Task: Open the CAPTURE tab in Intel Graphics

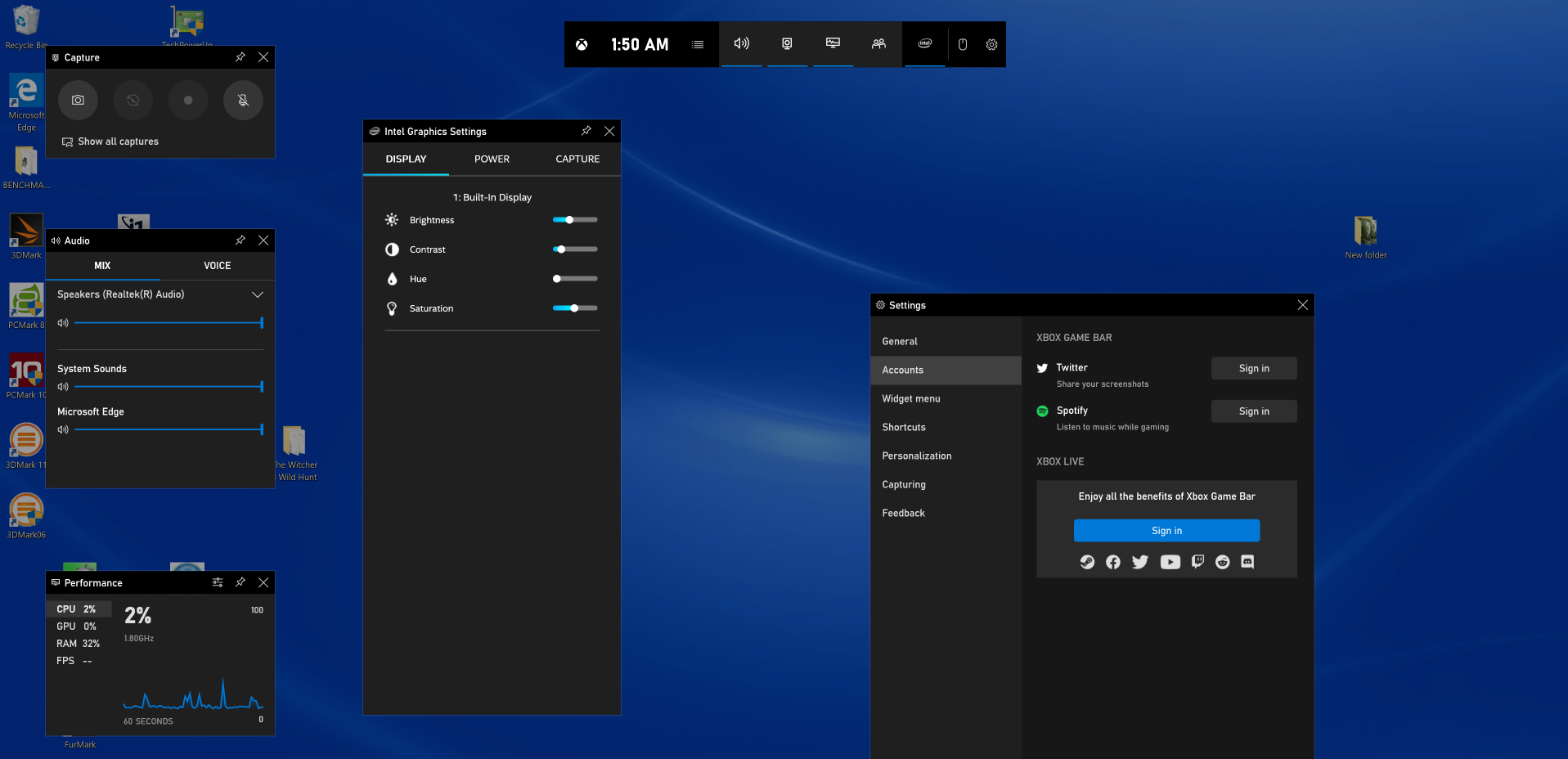Action: pos(577,159)
